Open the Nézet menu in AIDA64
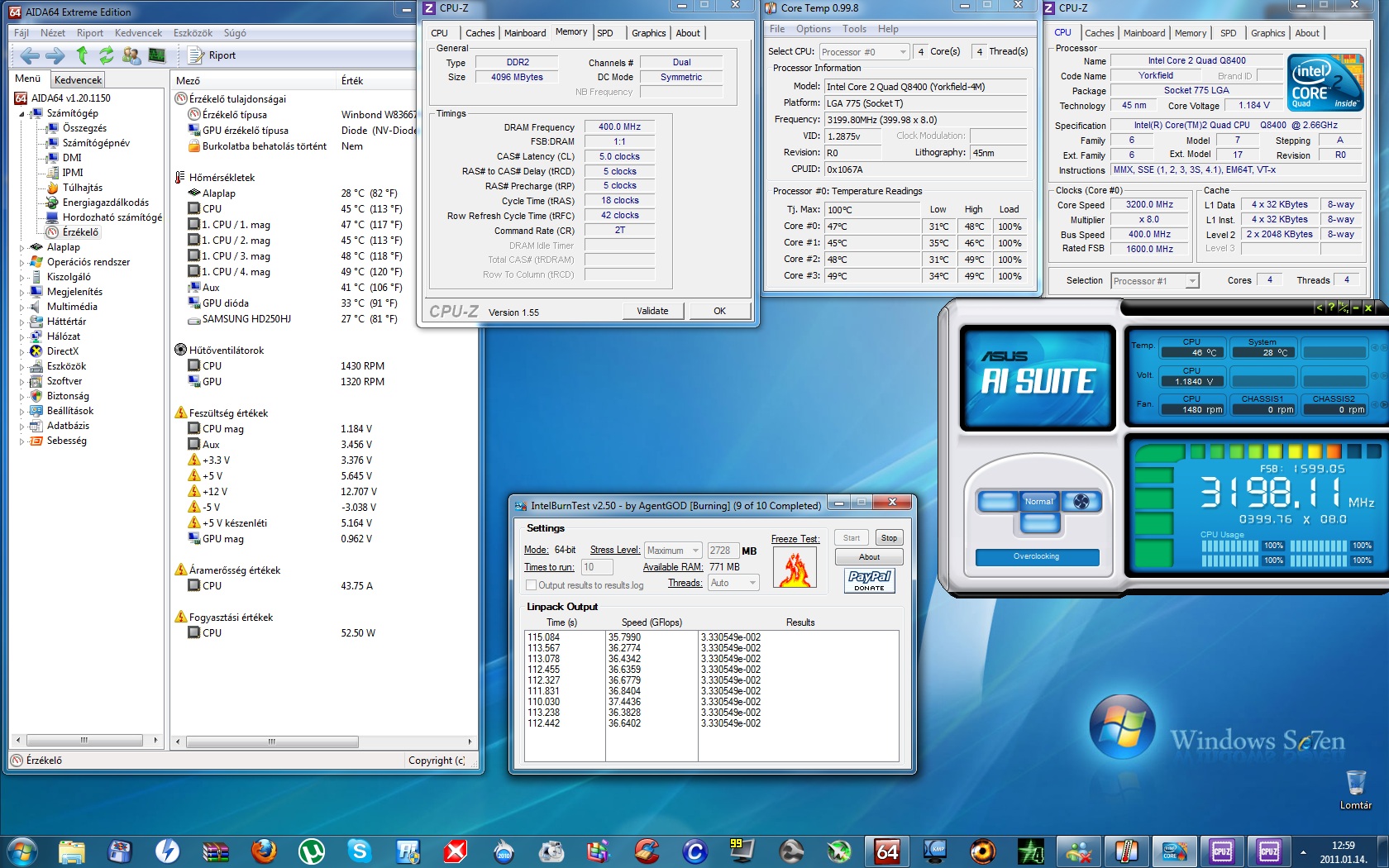 point(53,33)
